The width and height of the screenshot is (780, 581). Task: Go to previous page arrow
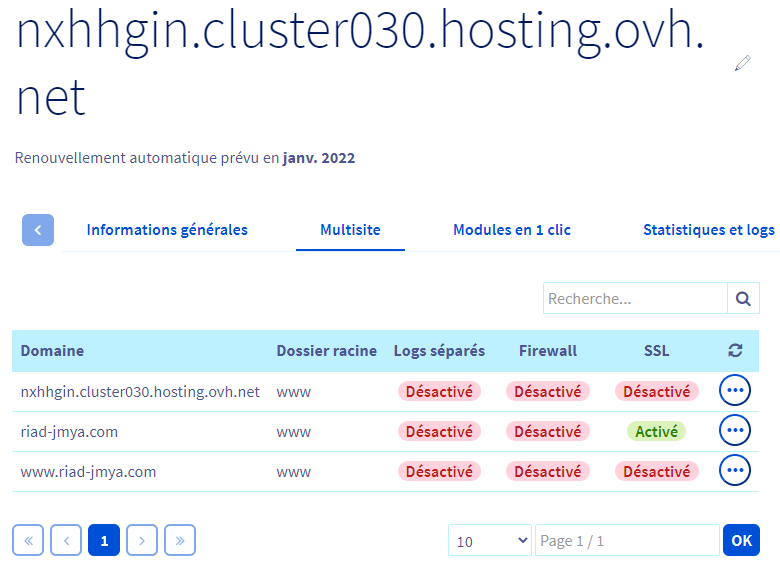point(66,540)
